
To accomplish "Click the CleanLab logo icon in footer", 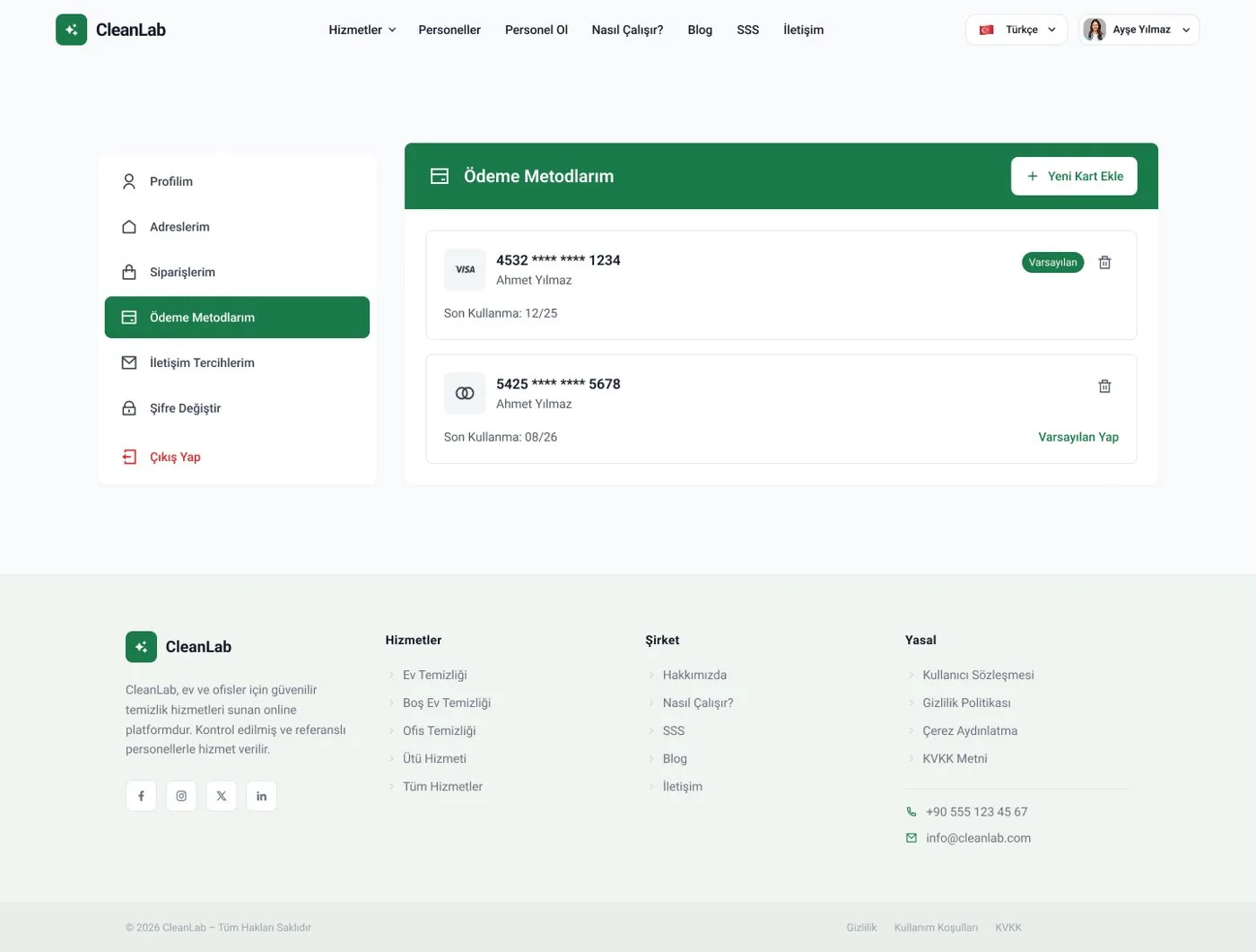I will (x=141, y=647).
